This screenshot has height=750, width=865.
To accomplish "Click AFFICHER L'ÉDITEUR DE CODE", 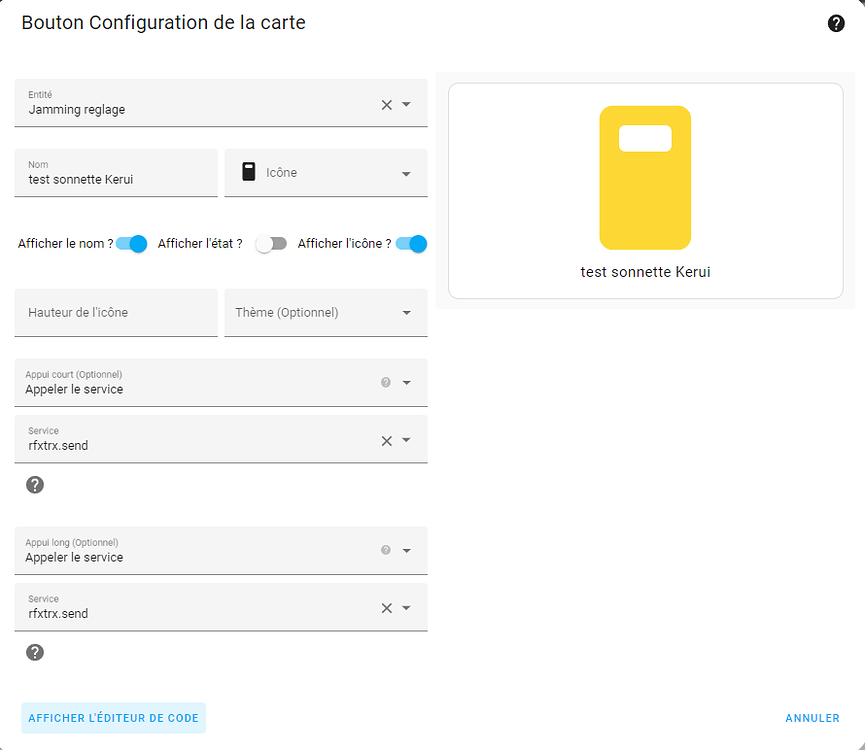I will point(113,718).
